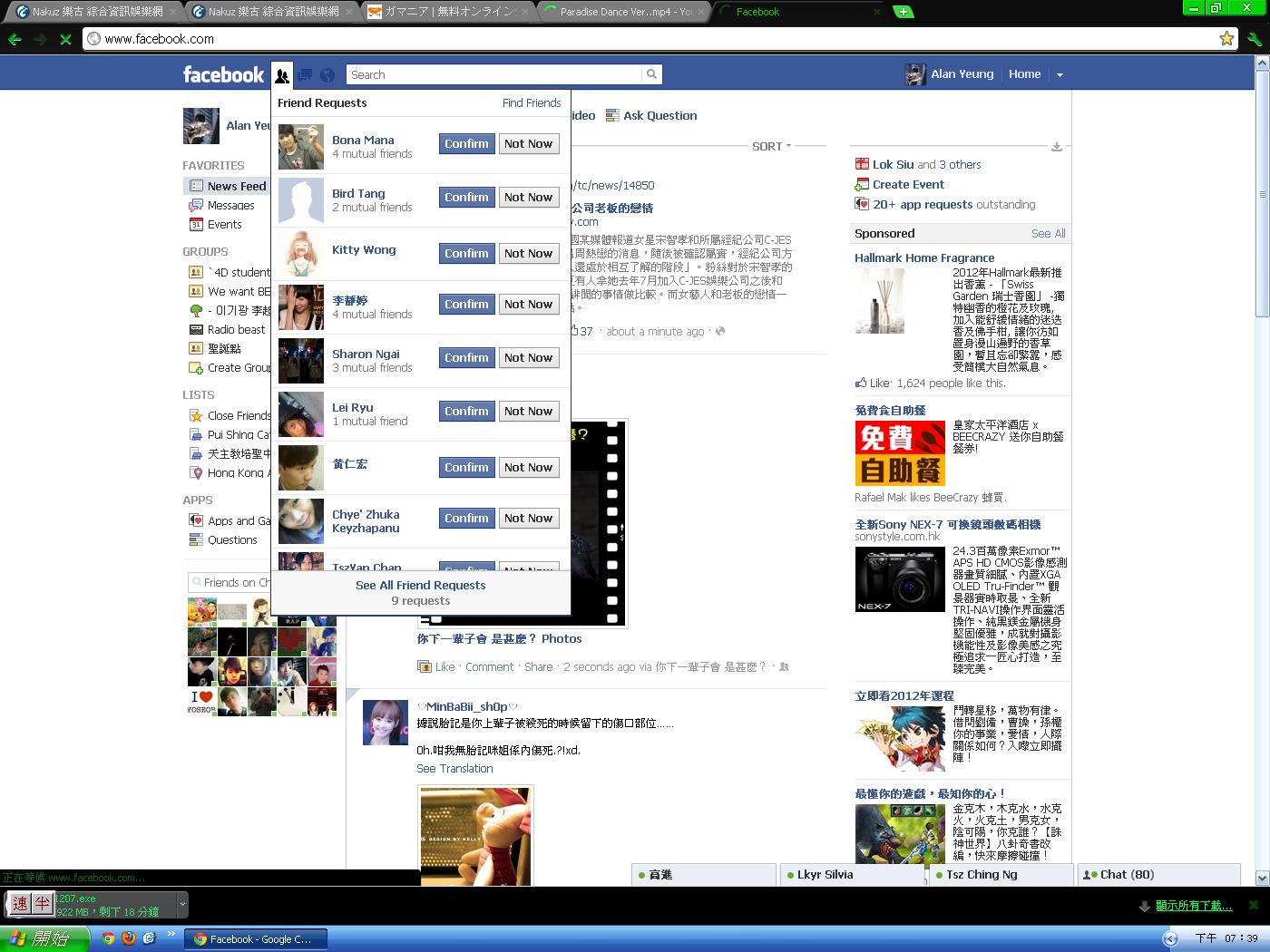Viewport: 1270px width, 952px height.
Task: Click See All sponsored ads
Action: [1049, 233]
